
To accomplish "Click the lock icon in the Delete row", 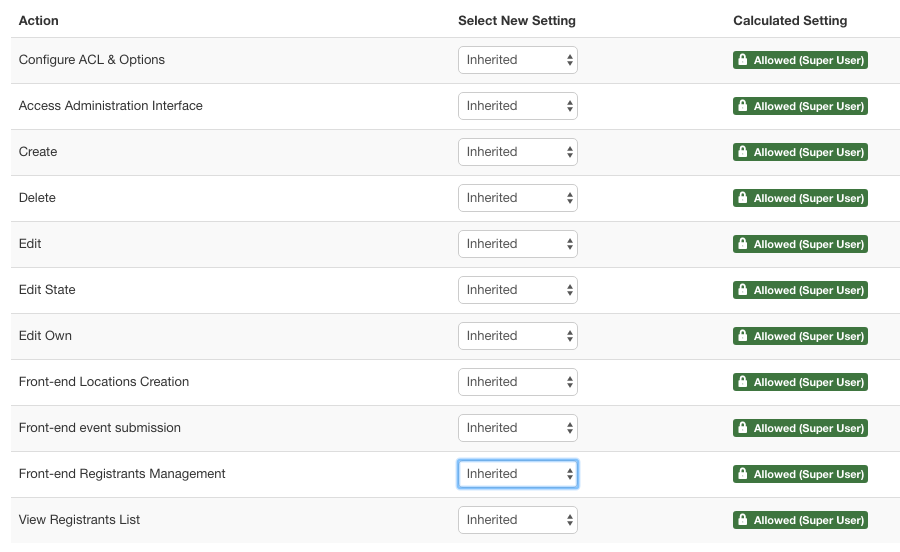I will [743, 198].
